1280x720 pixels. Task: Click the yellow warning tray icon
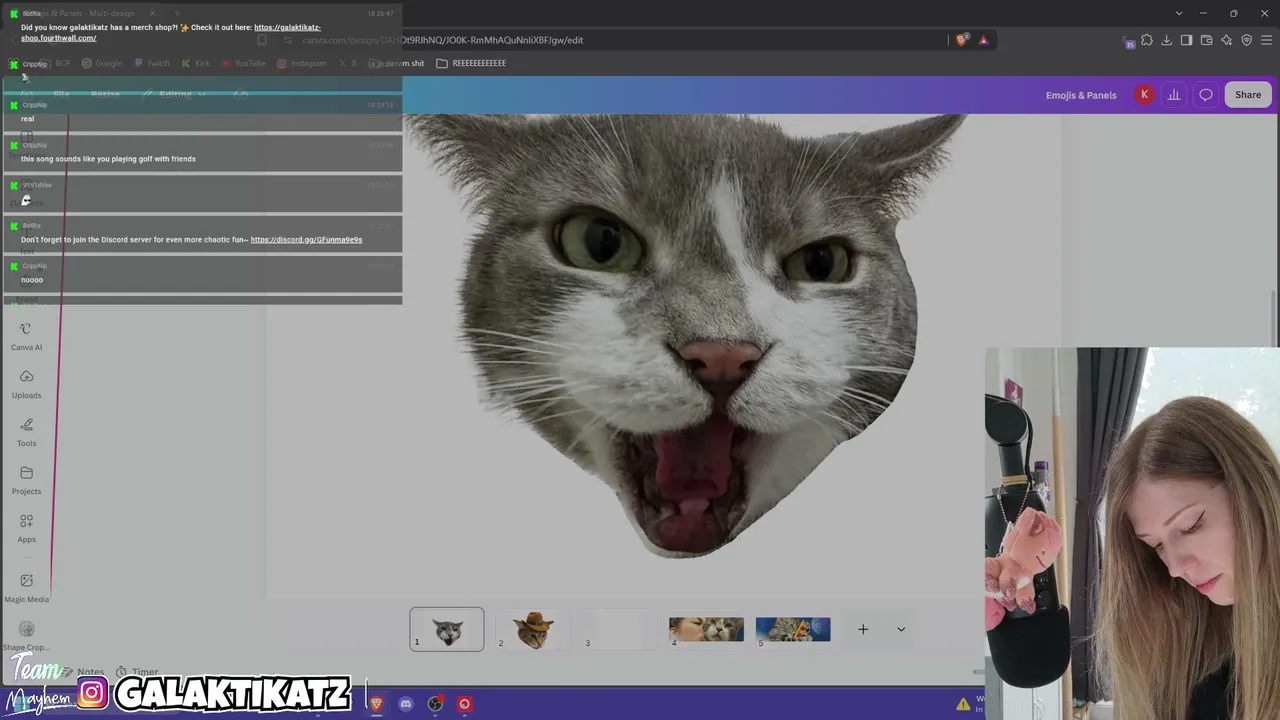coord(963,704)
